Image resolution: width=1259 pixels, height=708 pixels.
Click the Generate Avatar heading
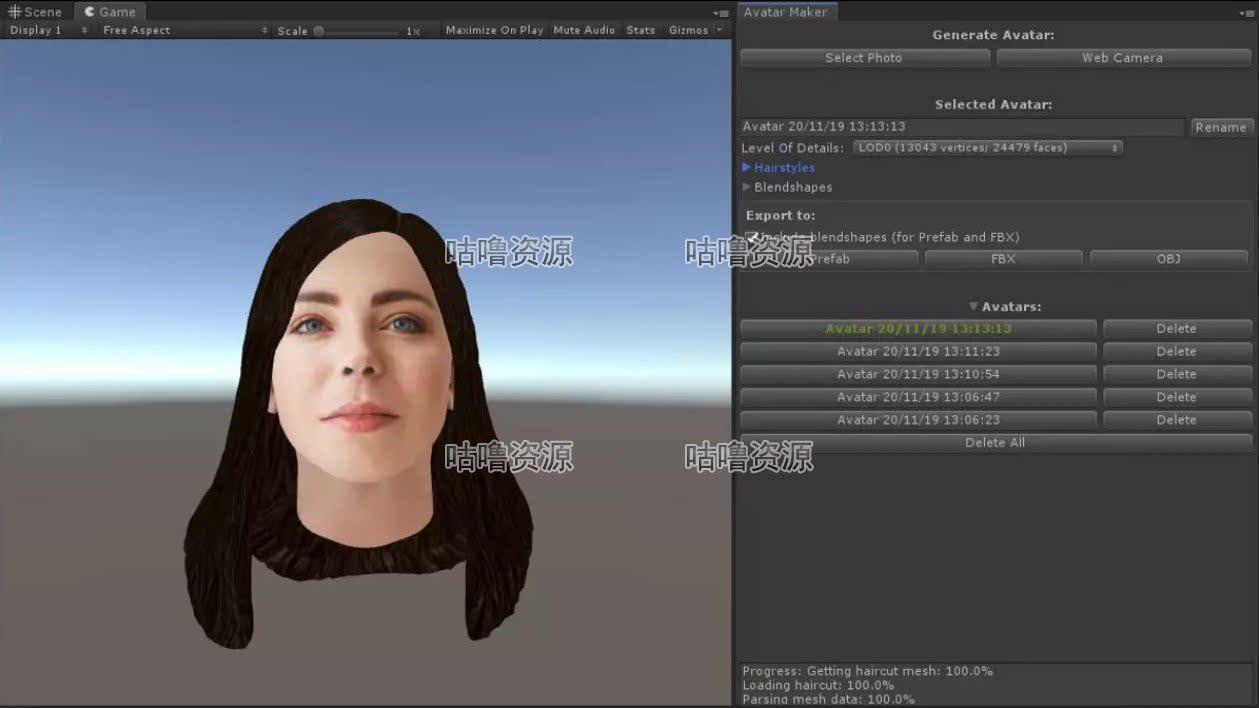tap(993, 35)
